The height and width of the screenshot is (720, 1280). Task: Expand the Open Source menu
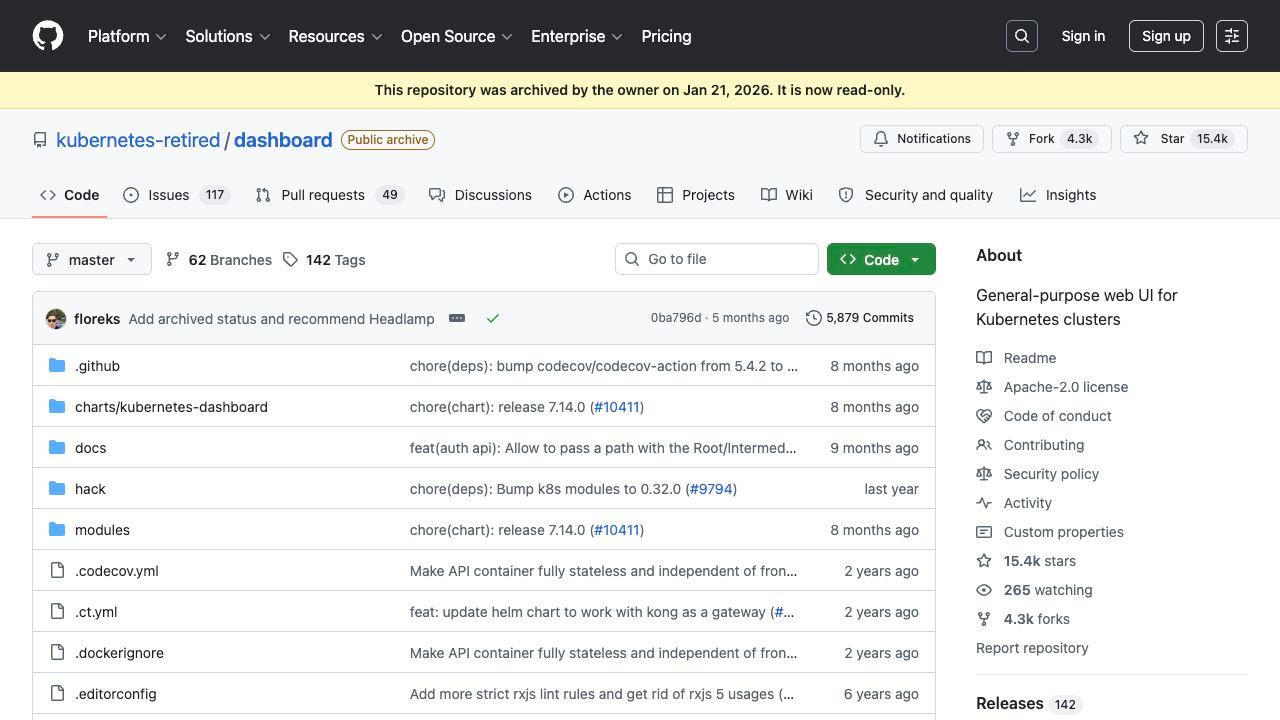pos(457,36)
